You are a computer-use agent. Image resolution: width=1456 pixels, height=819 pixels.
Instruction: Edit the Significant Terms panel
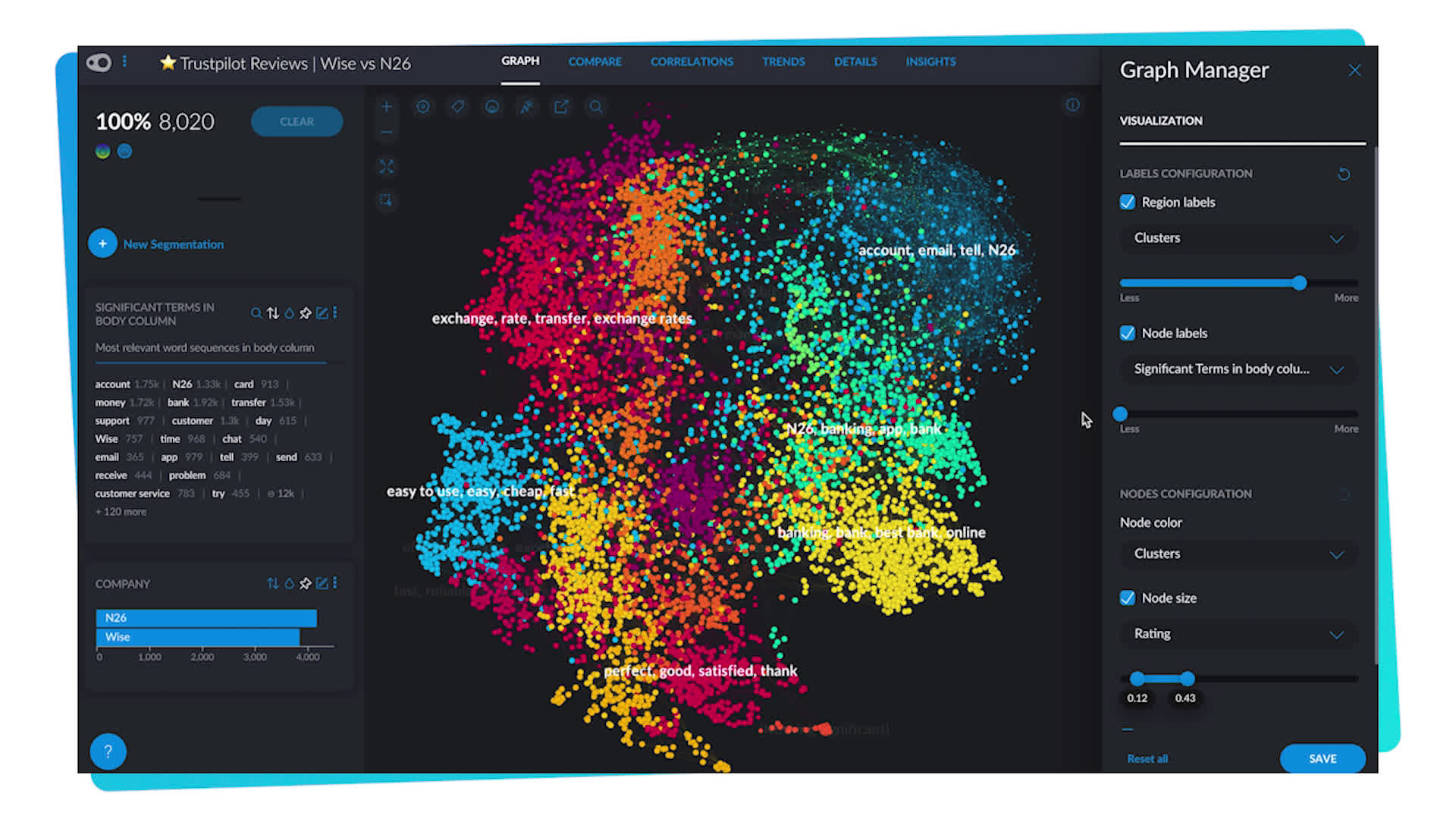coord(322,313)
